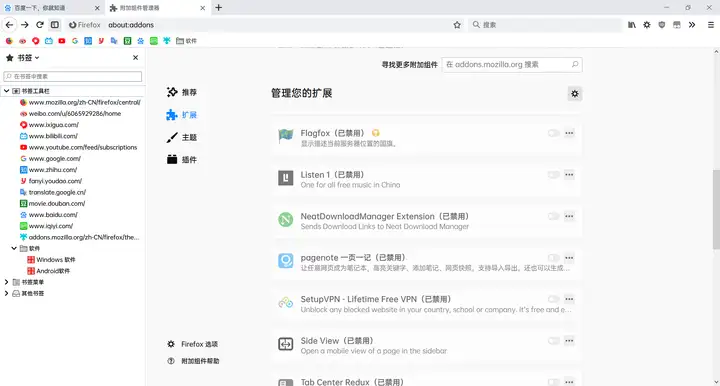Open more options for NeatDownloadManager

[569, 216]
